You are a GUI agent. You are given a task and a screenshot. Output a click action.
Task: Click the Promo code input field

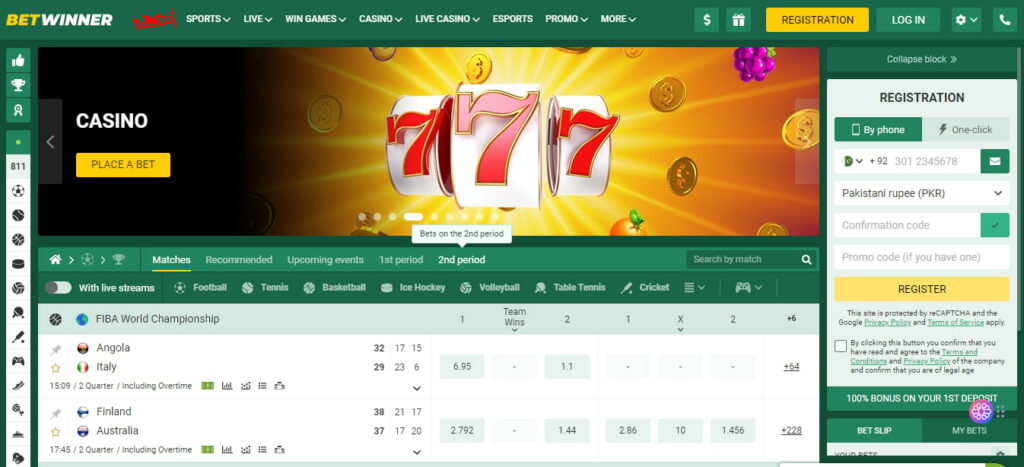click(921, 257)
